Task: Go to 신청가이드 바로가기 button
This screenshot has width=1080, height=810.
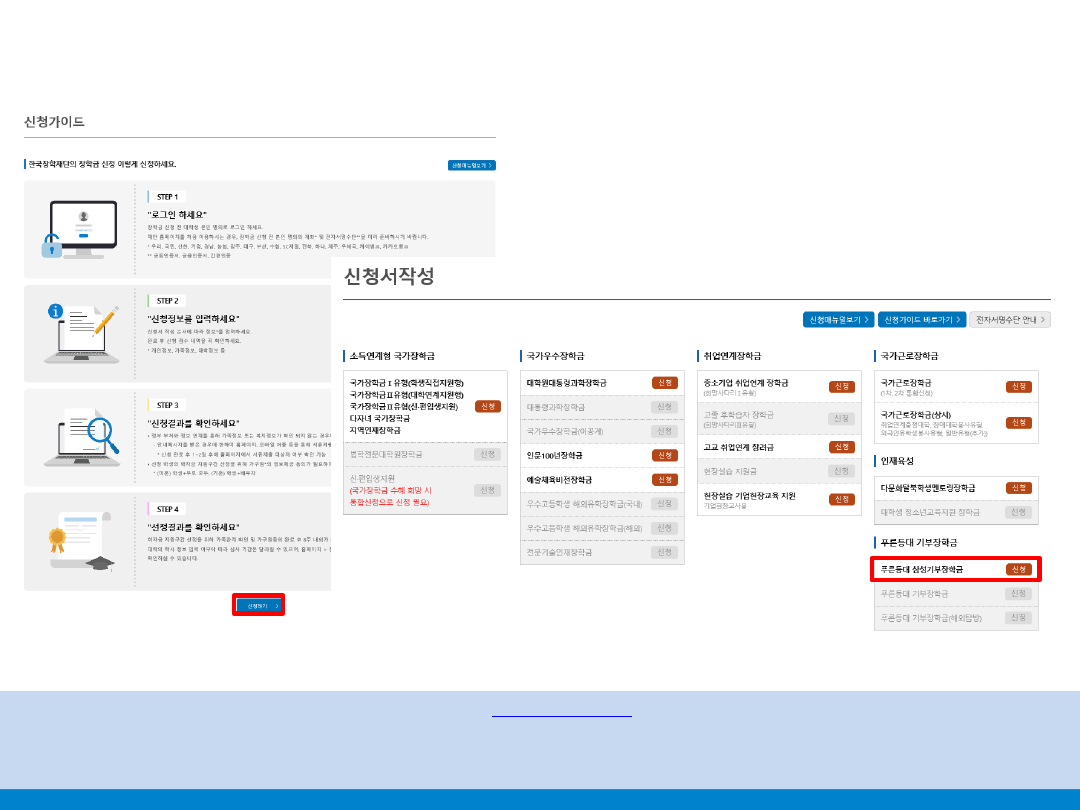Action: point(921,320)
